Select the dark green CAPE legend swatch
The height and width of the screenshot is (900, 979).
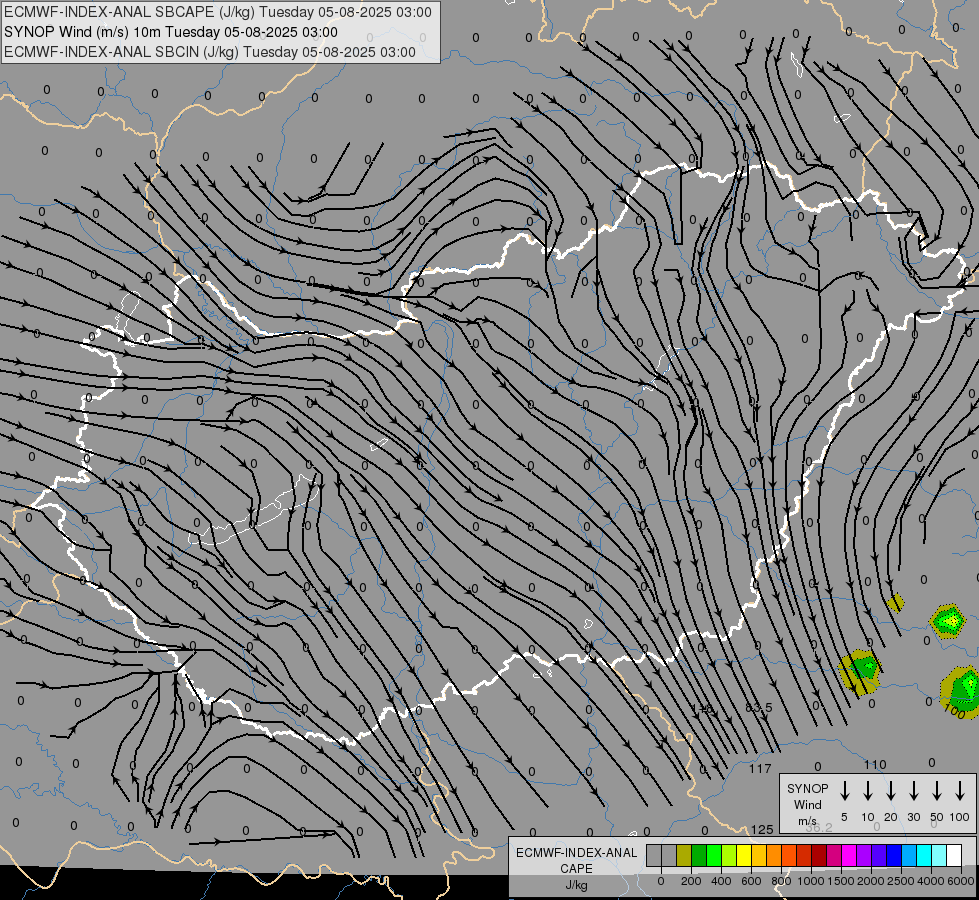(x=699, y=855)
